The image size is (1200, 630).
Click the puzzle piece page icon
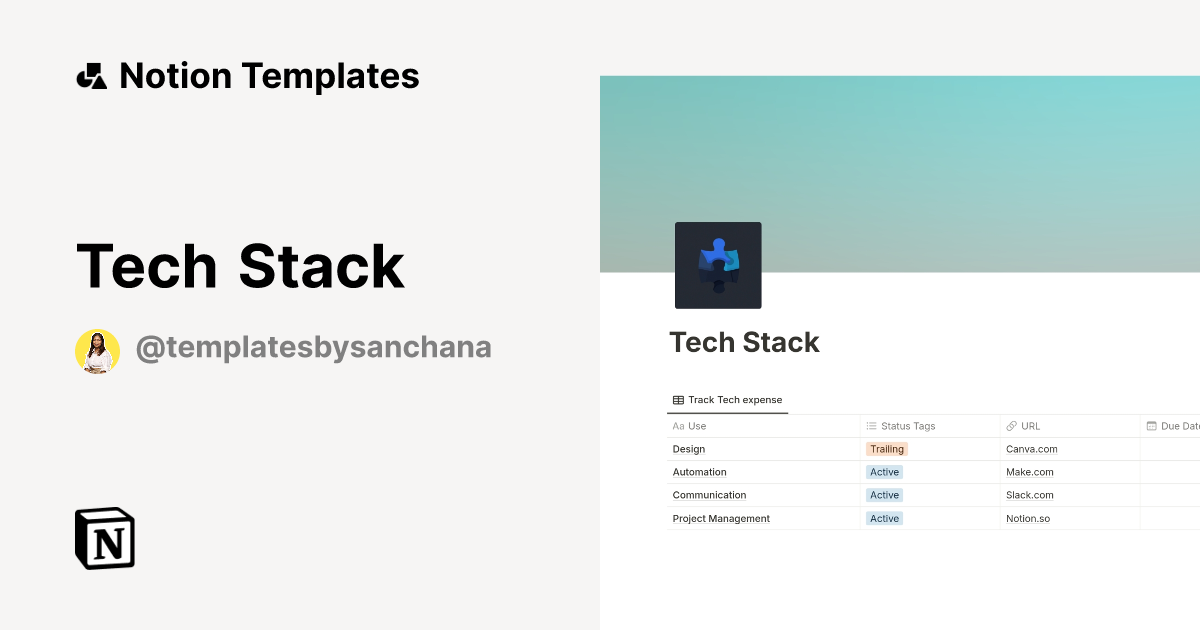click(718, 264)
